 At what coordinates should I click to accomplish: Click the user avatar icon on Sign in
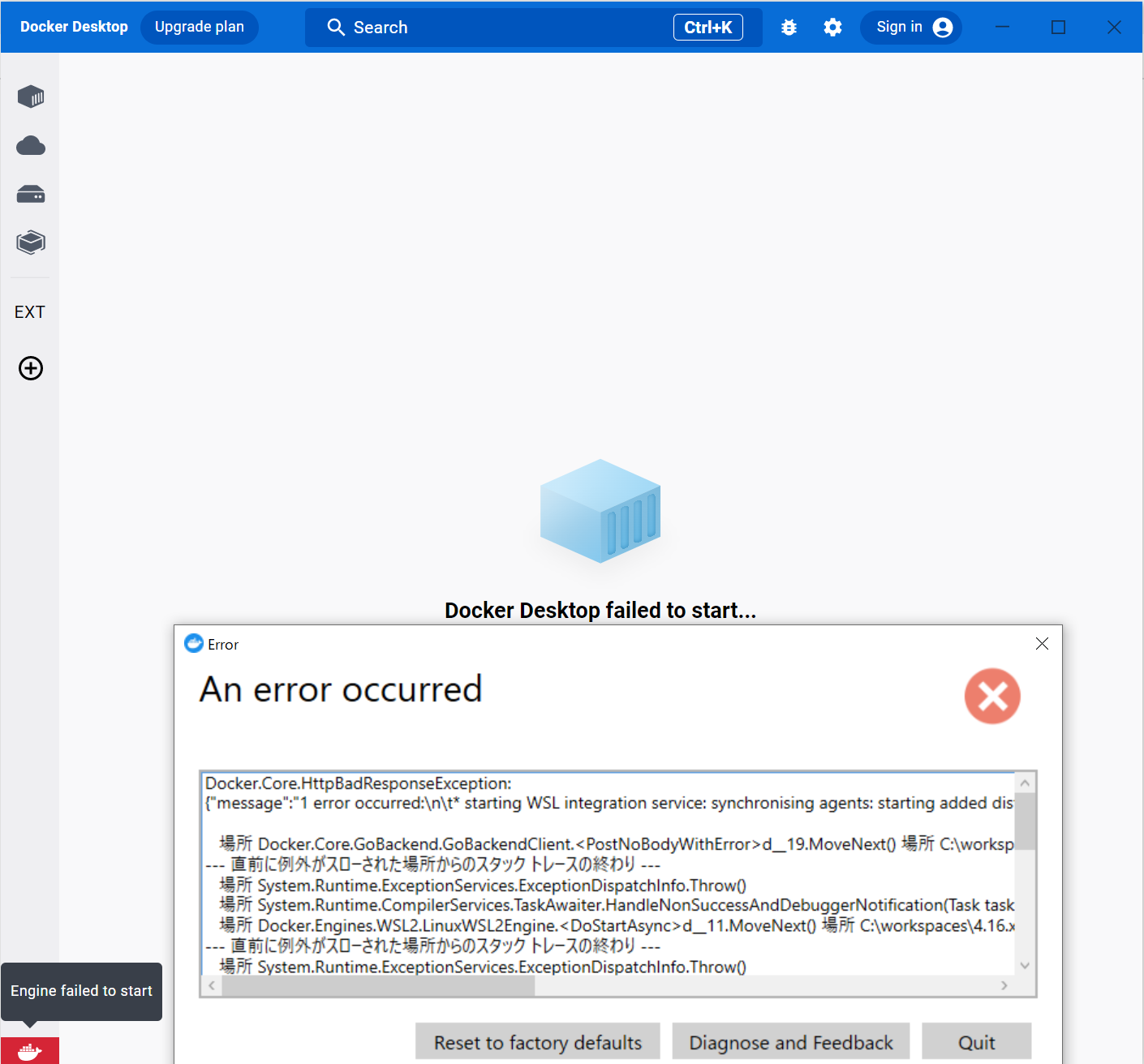[x=943, y=28]
